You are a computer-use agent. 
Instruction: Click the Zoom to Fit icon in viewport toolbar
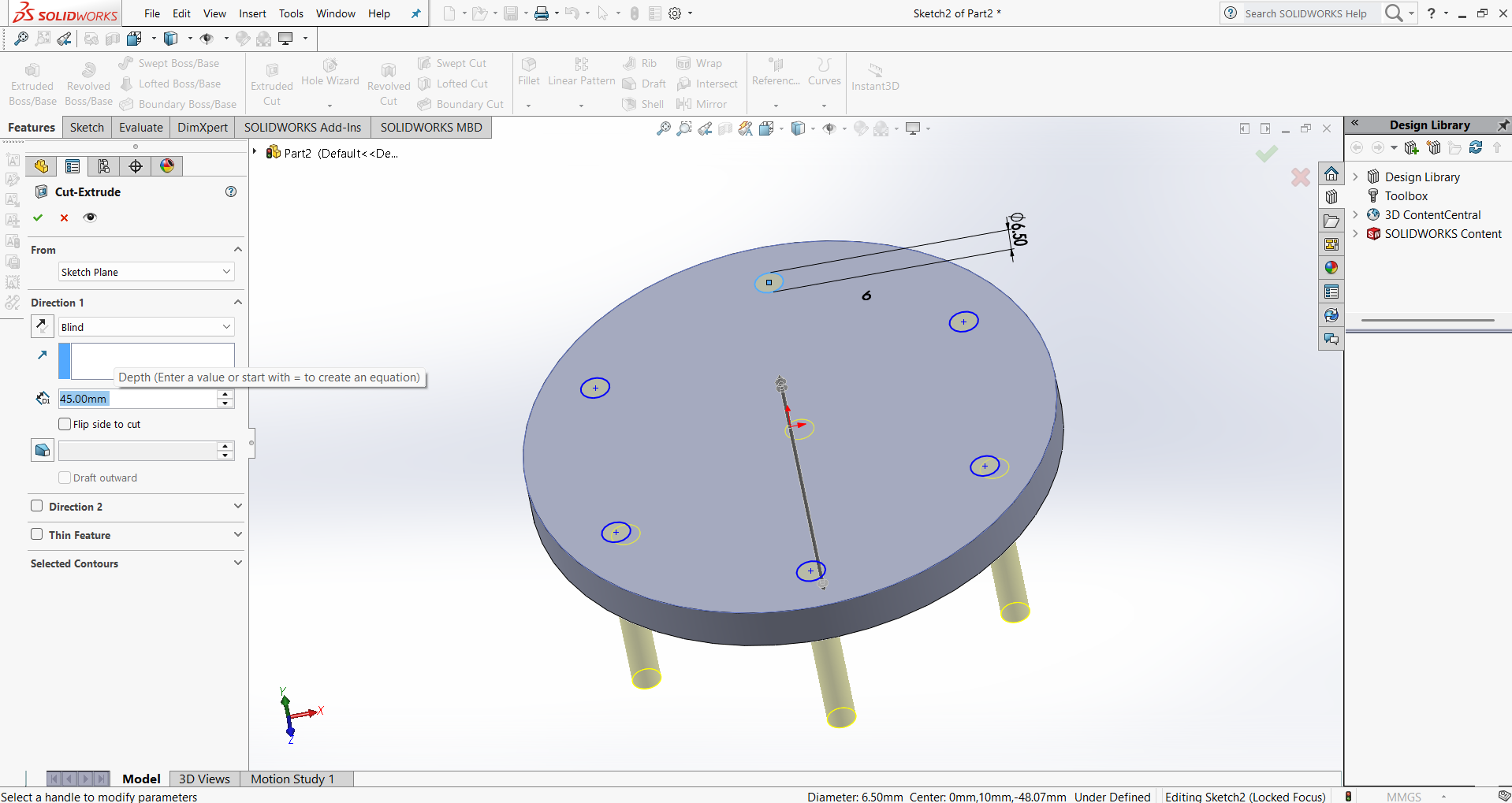[664, 128]
